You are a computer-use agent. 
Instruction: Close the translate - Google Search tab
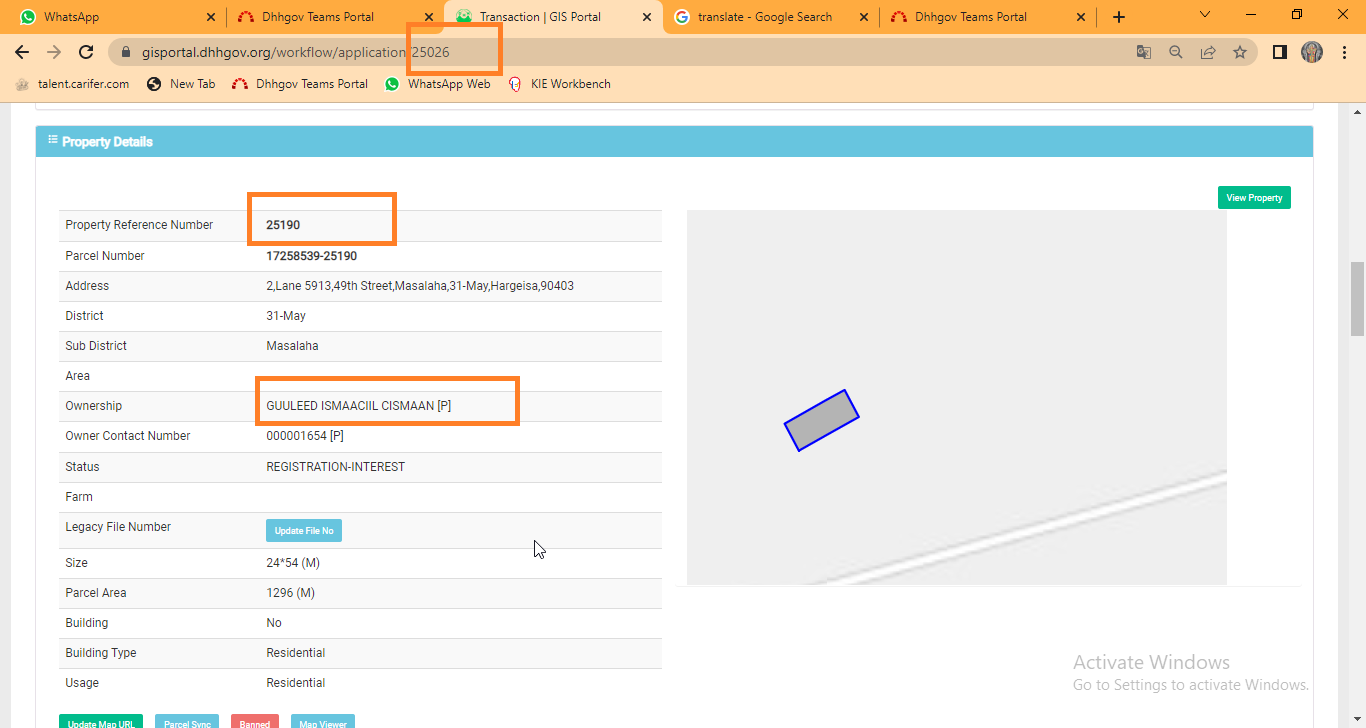click(x=864, y=17)
